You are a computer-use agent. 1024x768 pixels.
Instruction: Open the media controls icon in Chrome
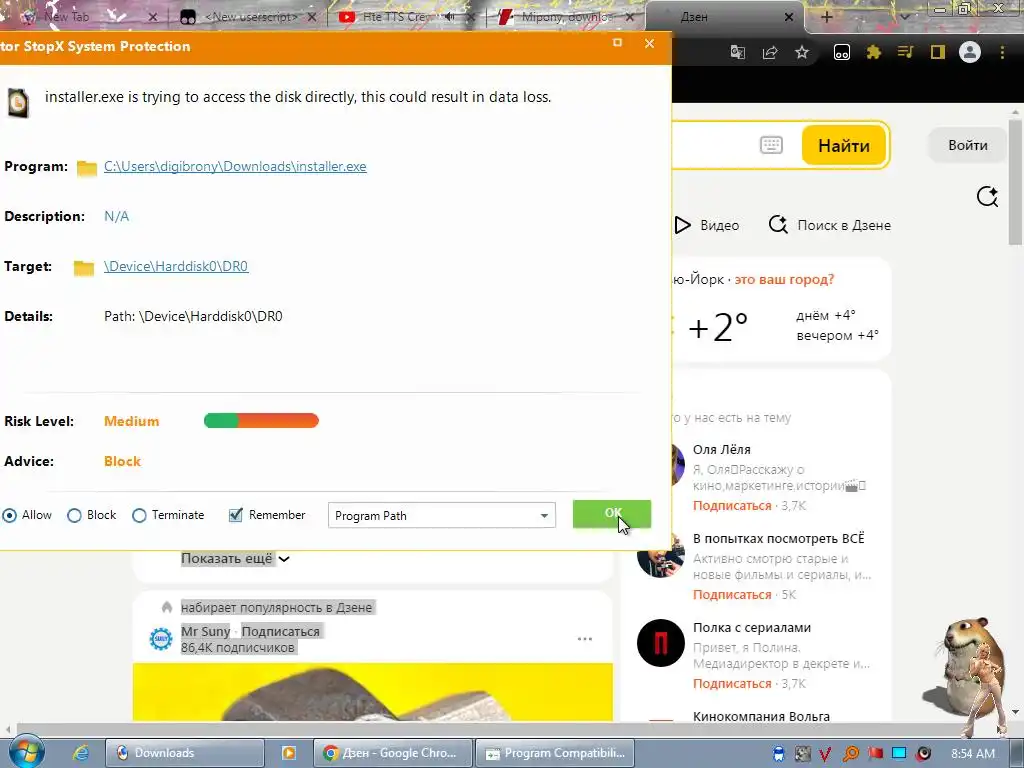point(905,52)
